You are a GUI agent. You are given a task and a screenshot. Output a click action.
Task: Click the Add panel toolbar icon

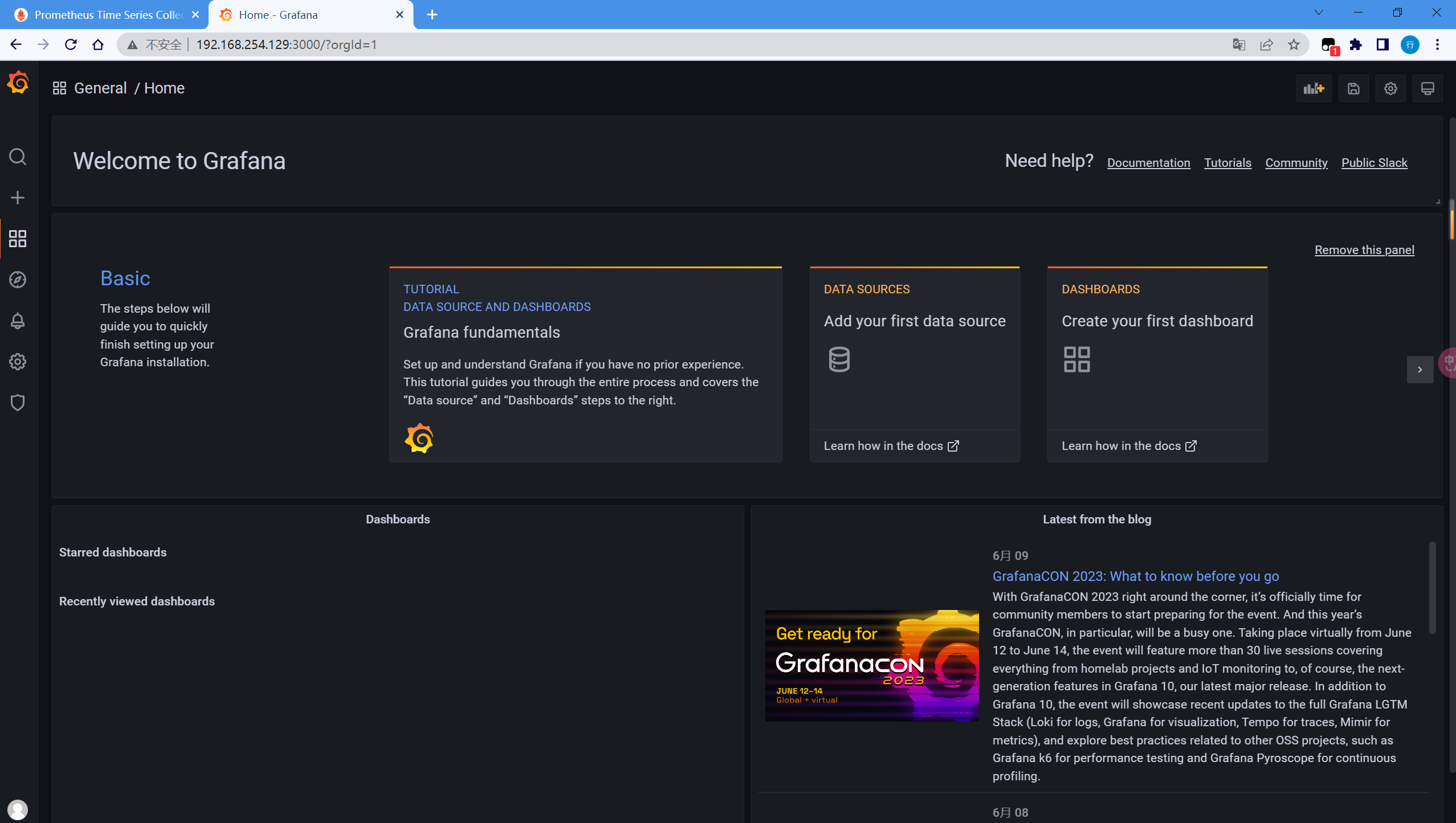(x=1314, y=88)
